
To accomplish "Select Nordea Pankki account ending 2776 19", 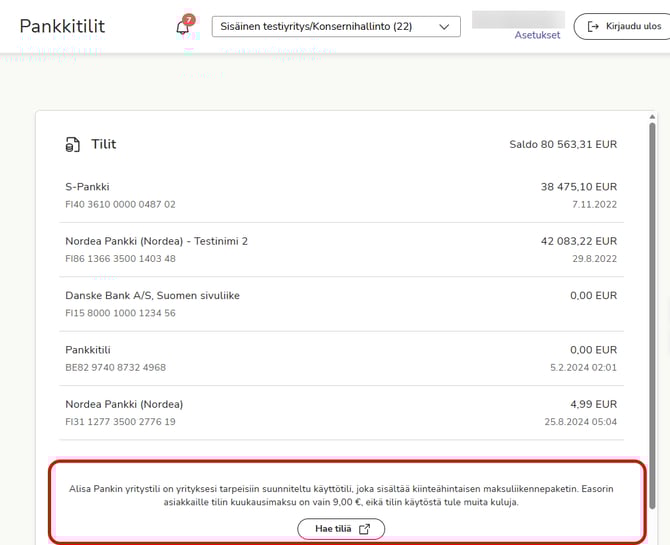I will (340, 412).
